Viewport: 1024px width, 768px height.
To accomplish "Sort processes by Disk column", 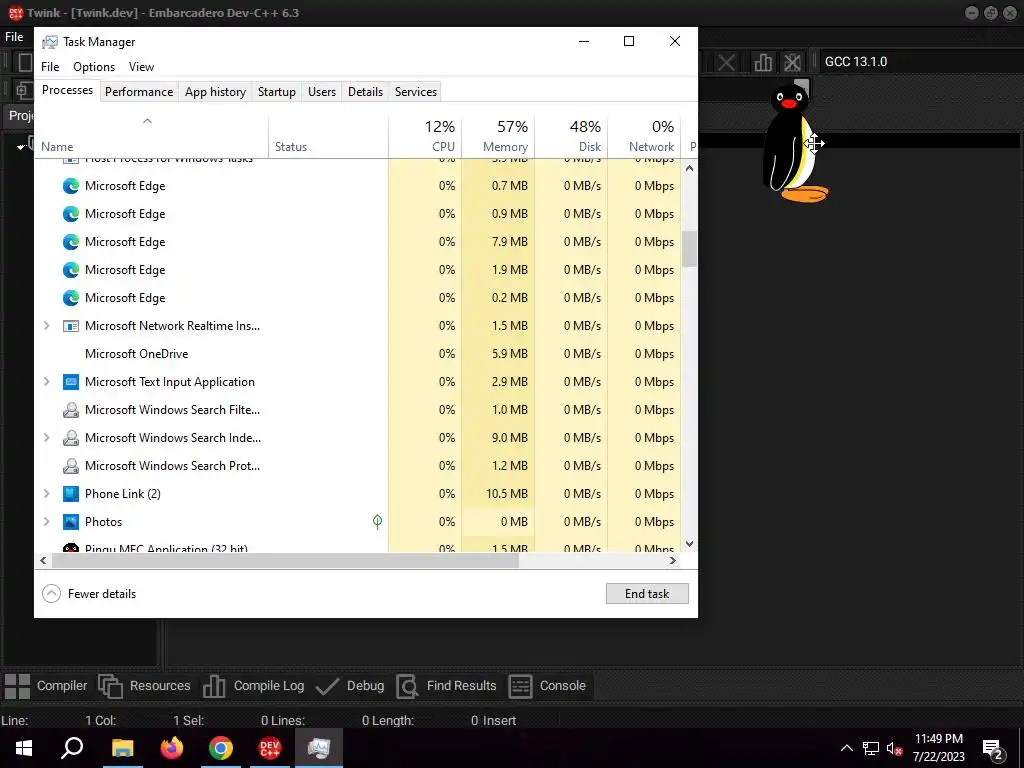I will (571, 136).
